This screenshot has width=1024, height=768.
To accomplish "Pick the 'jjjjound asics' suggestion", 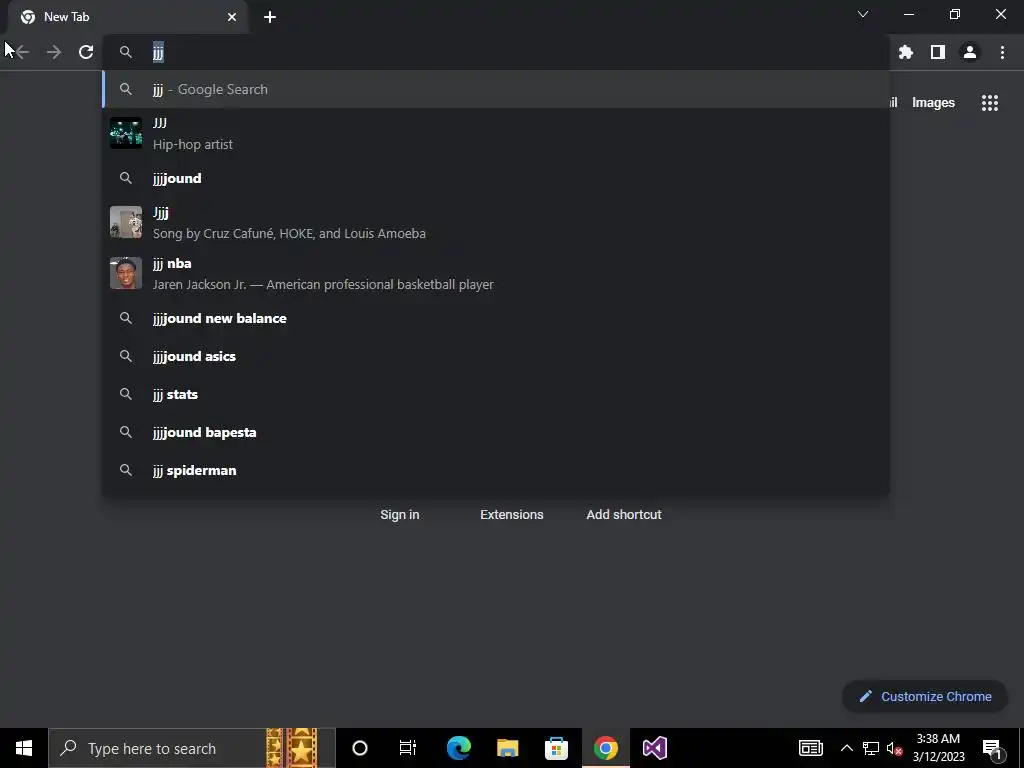I will point(496,357).
